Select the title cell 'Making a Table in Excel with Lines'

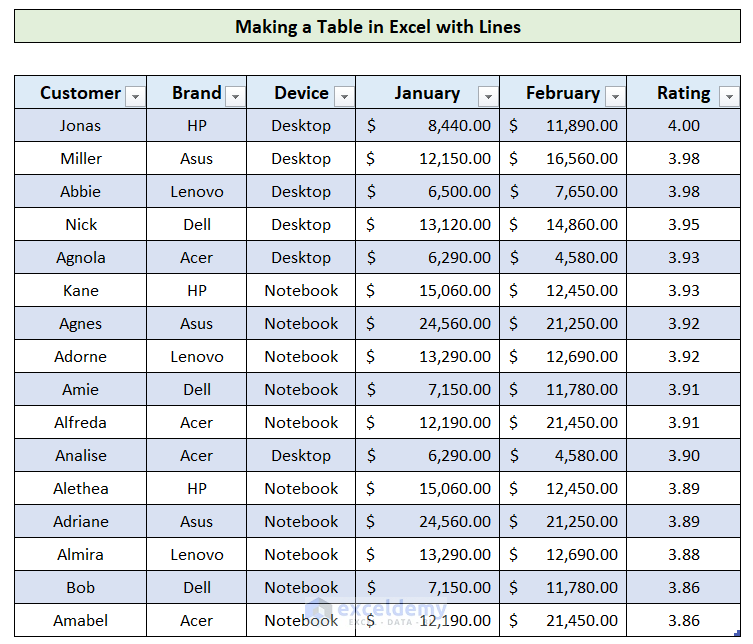point(377,27)
